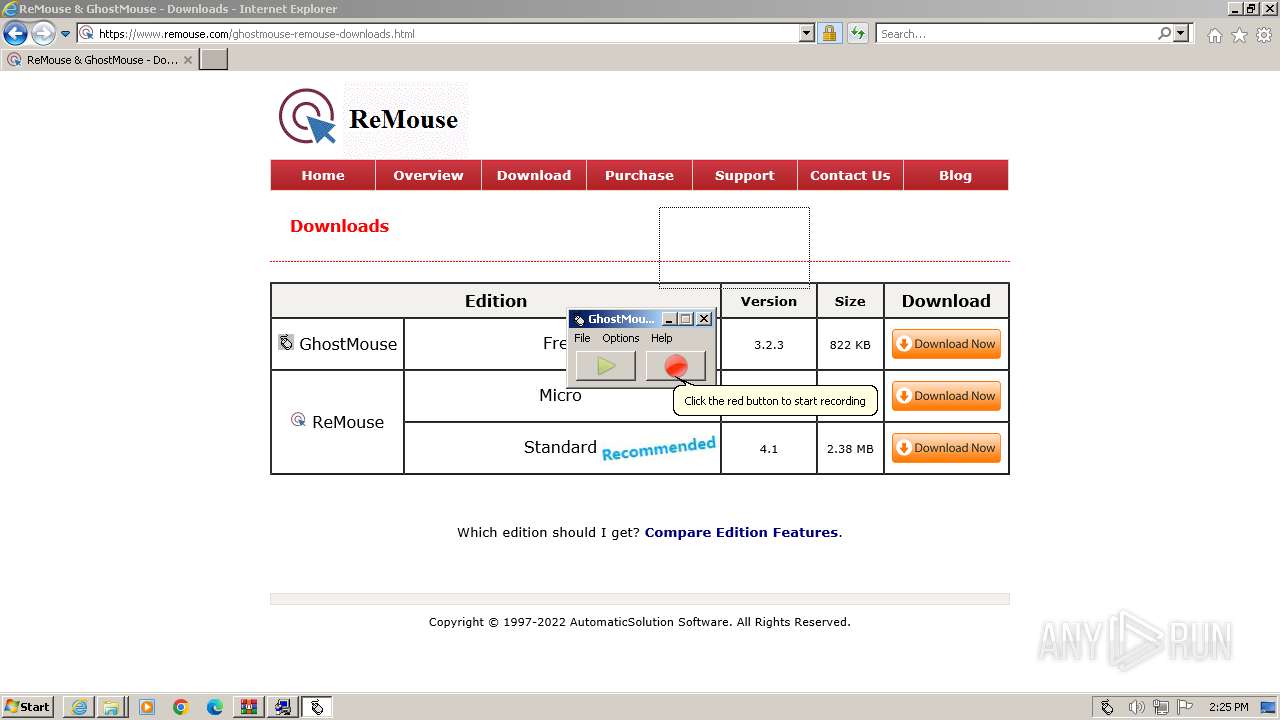This screenshot has width=1280, height=720.
Task: Open the Contact Us navigation tab
Action: coord(850,175)
